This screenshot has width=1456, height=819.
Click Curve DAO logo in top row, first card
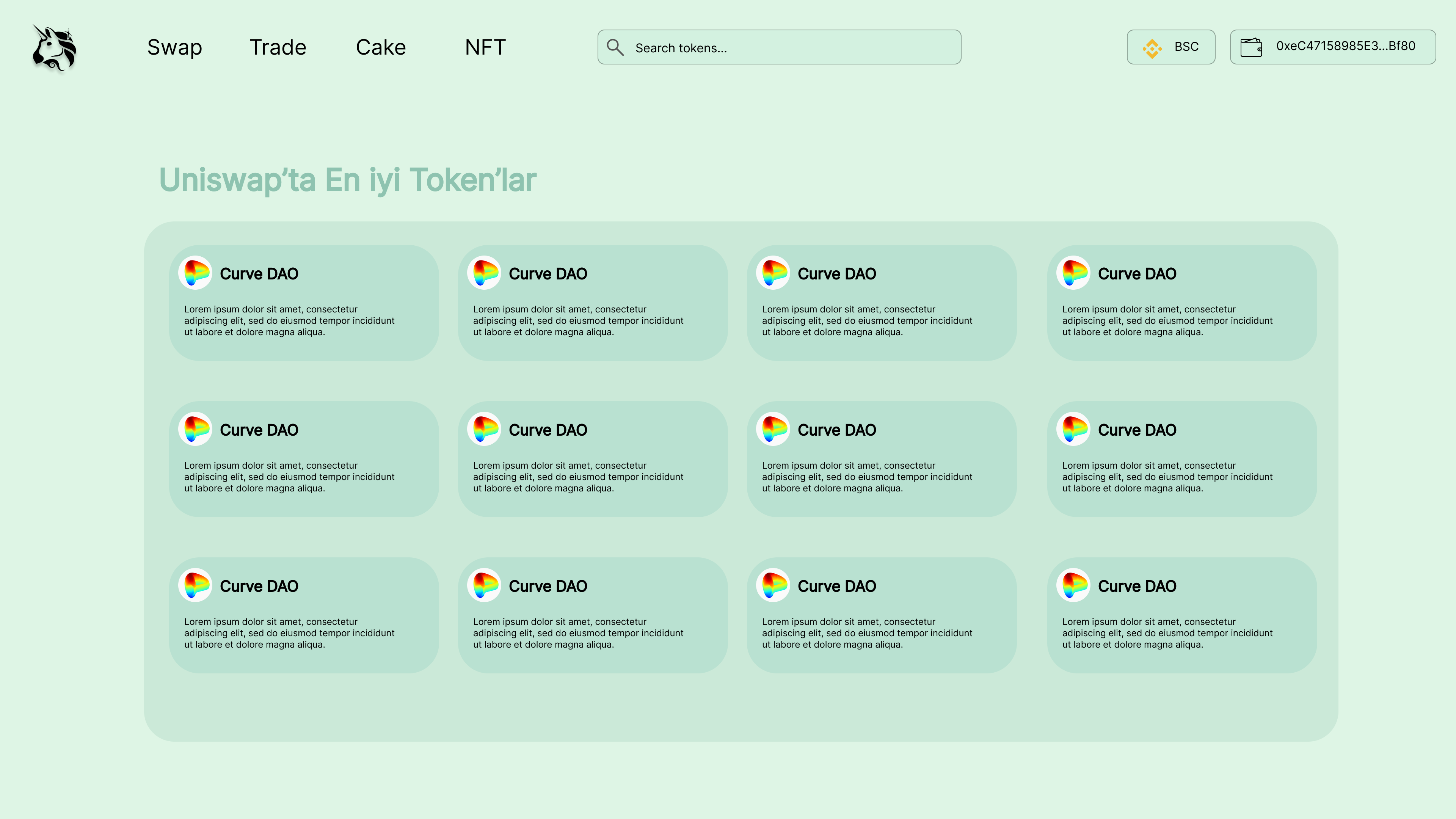tap(195, 273)
